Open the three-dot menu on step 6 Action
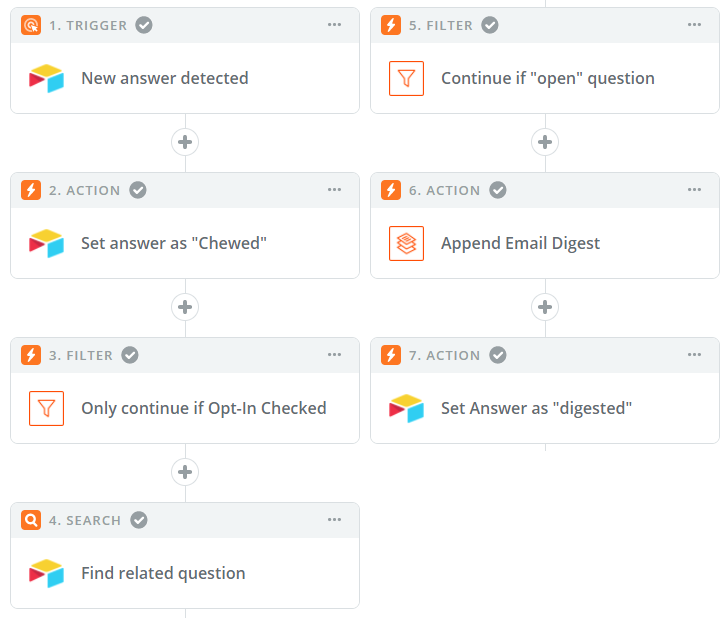 [694, 189]
